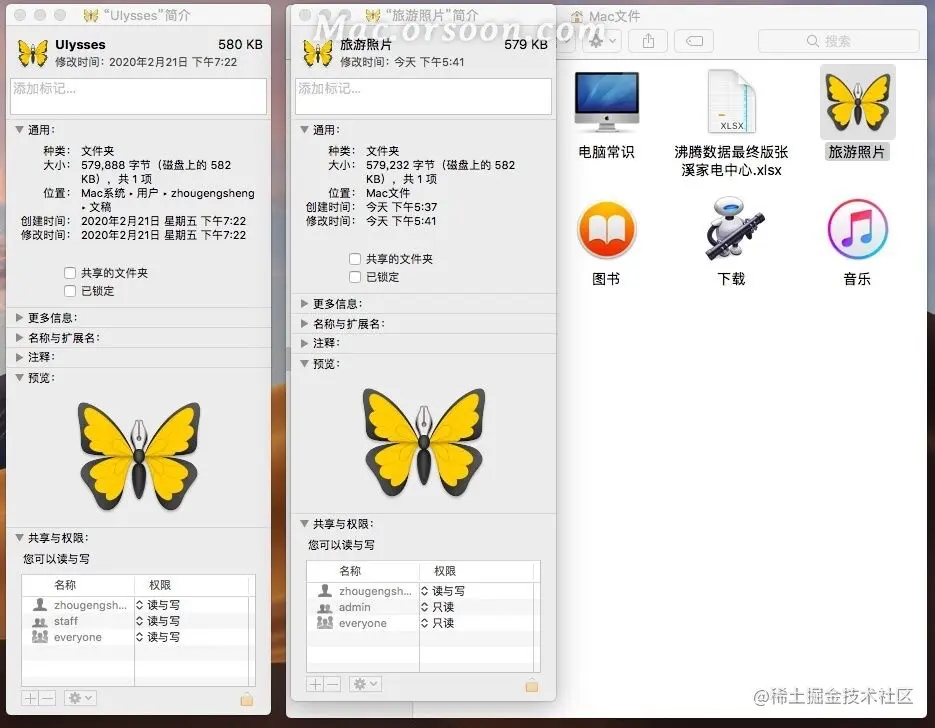
Task: Enable 共享的文件夹 checkbox in the Ulysses info
Action: coord(70,273)
